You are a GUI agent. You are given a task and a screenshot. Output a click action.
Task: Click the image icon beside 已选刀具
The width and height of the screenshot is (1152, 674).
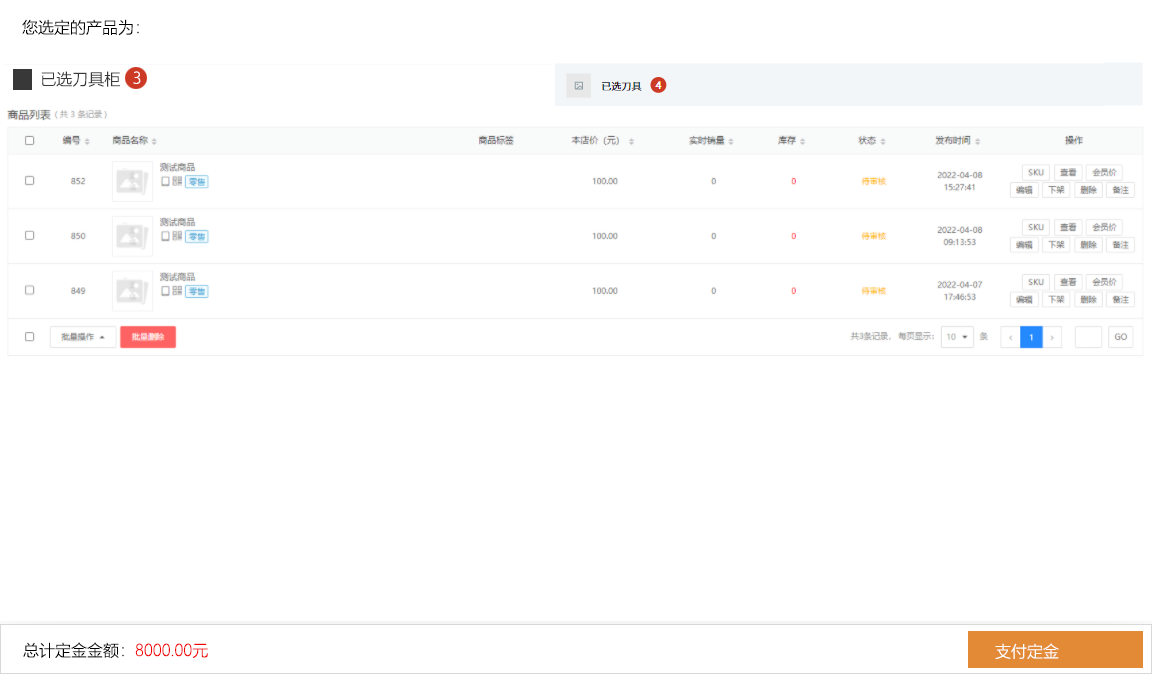[578, 86]
